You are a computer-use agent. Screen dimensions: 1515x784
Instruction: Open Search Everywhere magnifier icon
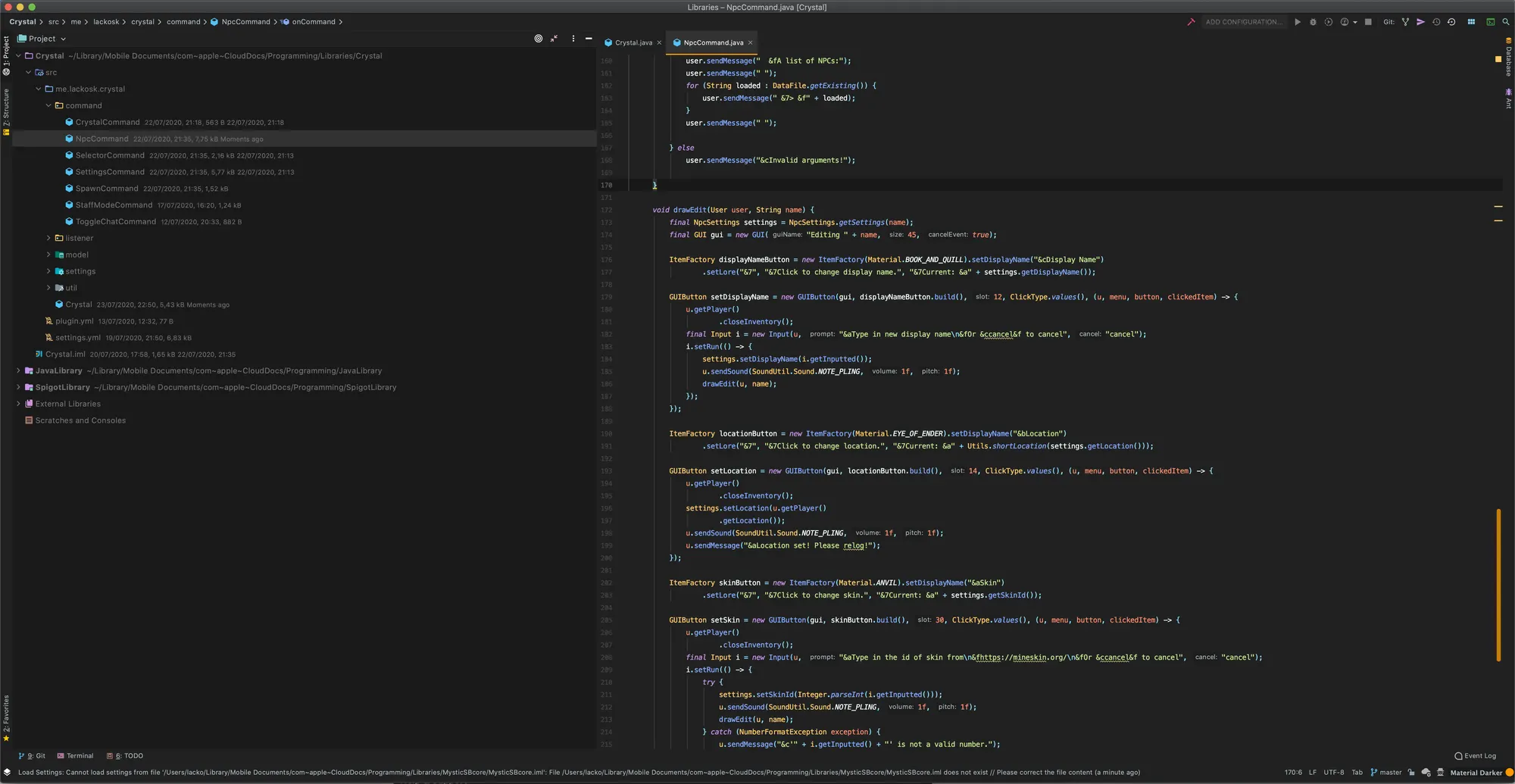(1506, 22)
